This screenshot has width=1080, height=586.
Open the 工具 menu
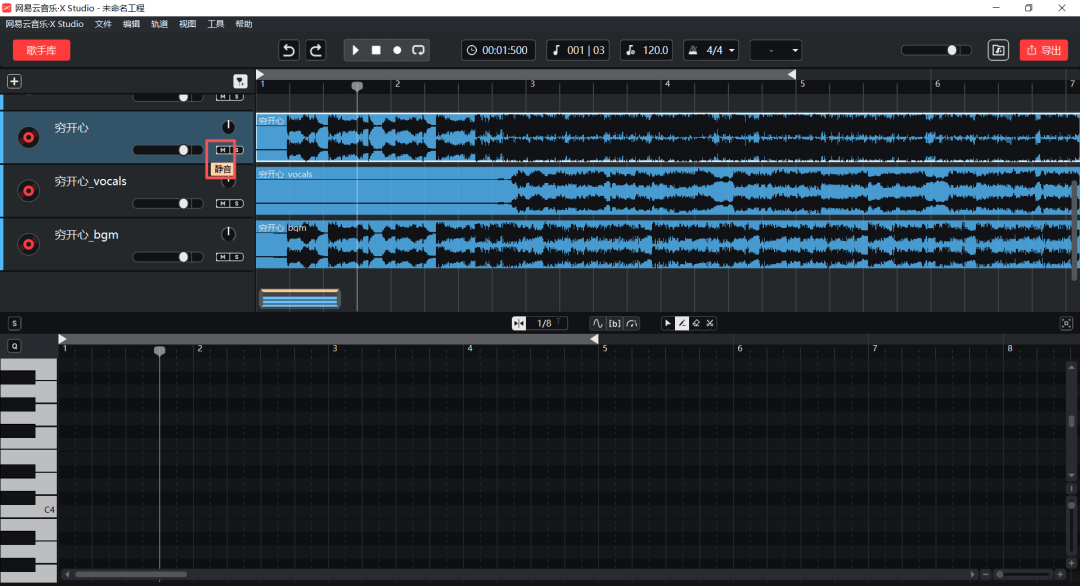coord(215,23)
